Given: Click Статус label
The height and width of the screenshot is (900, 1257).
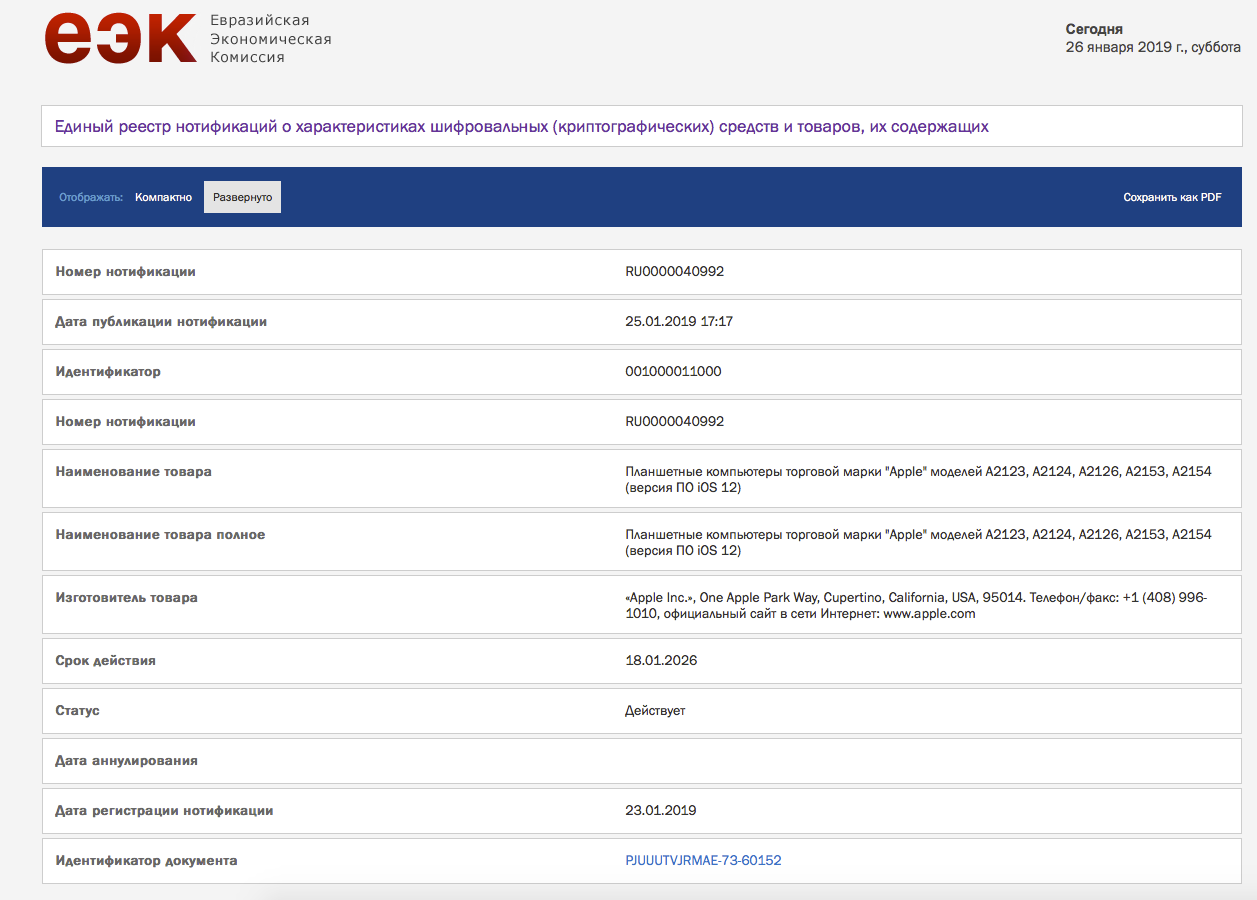Looking at the screenshot, I should 77,710.
